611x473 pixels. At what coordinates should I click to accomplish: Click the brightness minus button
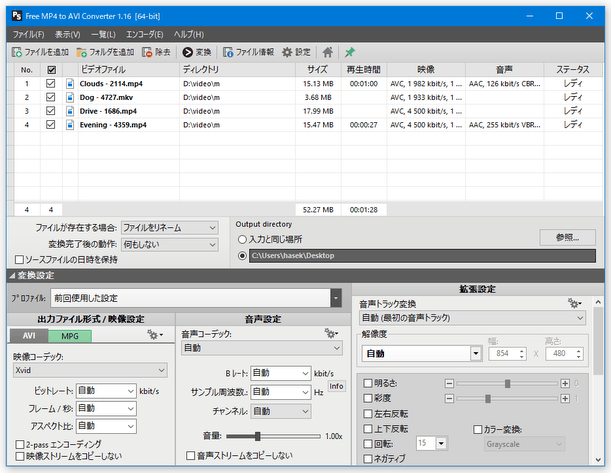[x=449, y=384]
